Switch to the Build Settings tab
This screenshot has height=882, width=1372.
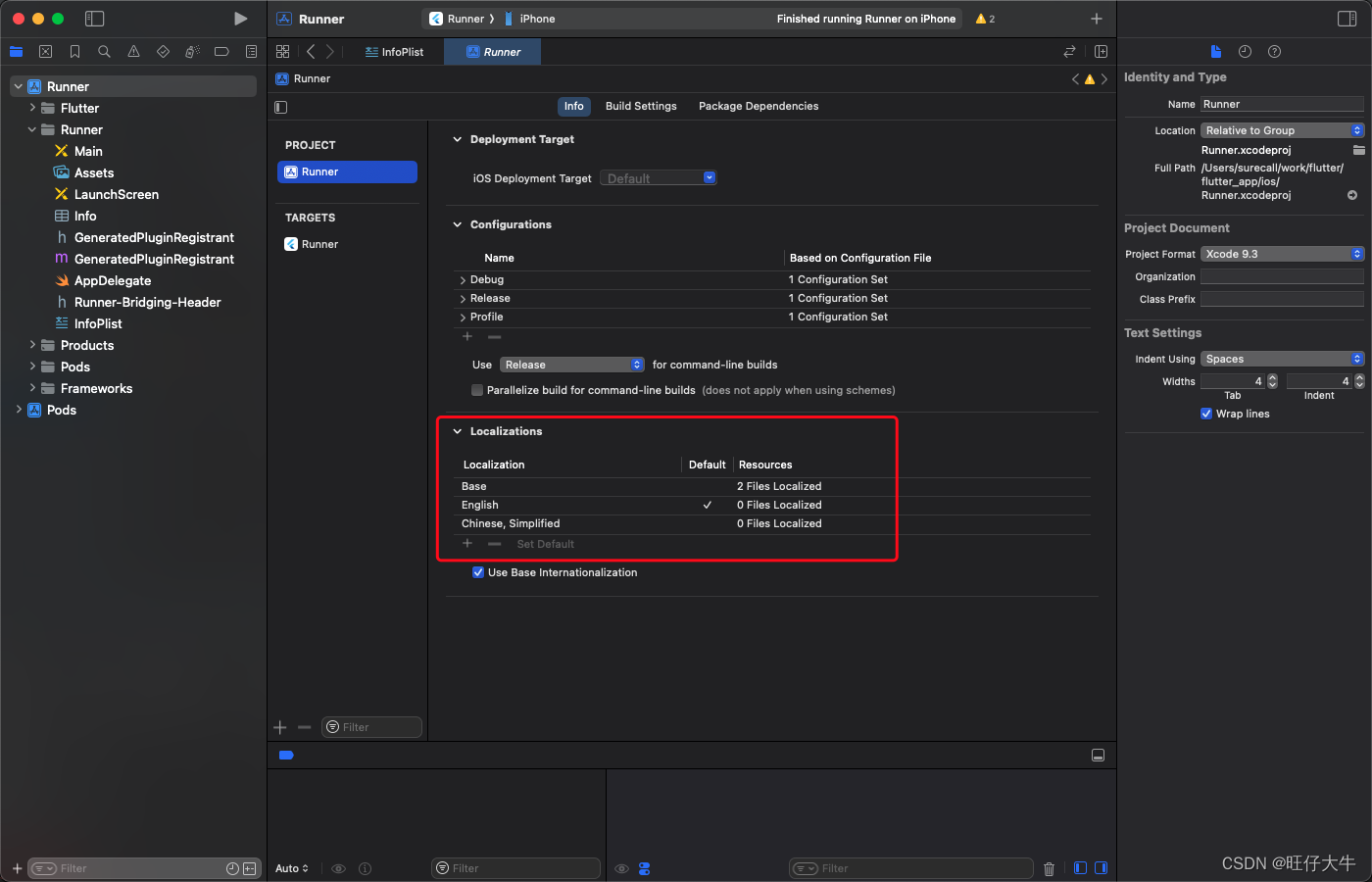click(x=641, y=106)
